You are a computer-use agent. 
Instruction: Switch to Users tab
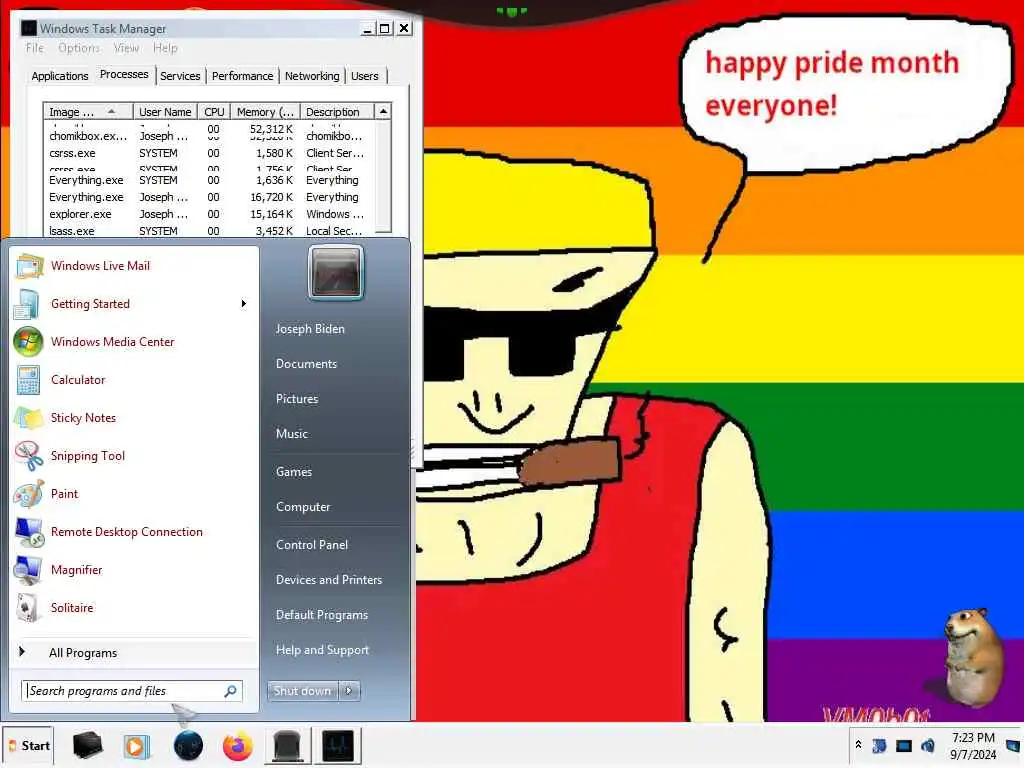tap(364, 76)
